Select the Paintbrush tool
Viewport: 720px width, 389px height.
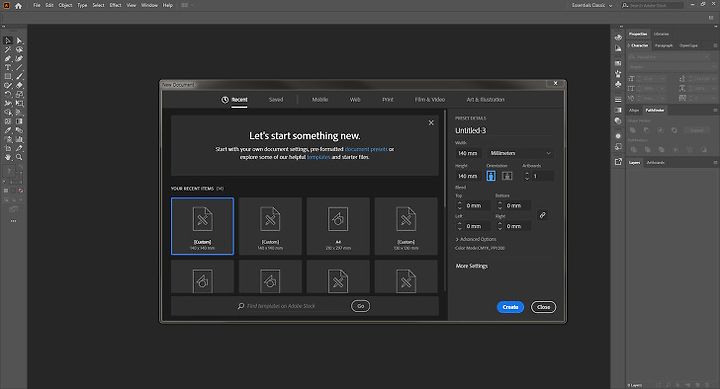[x=19, y=77]
